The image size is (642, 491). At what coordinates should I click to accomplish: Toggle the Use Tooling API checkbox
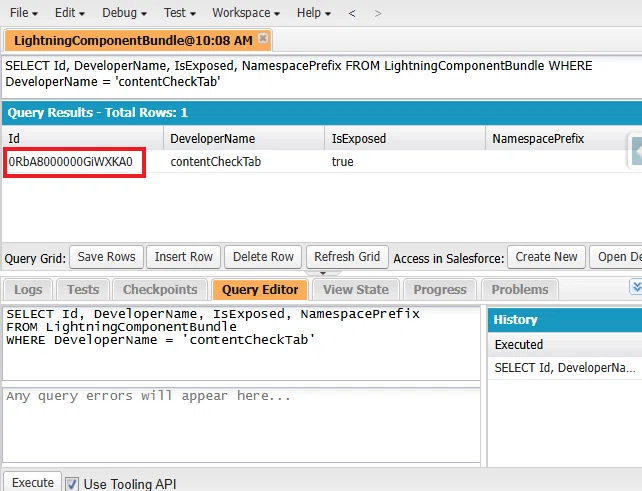72,484
